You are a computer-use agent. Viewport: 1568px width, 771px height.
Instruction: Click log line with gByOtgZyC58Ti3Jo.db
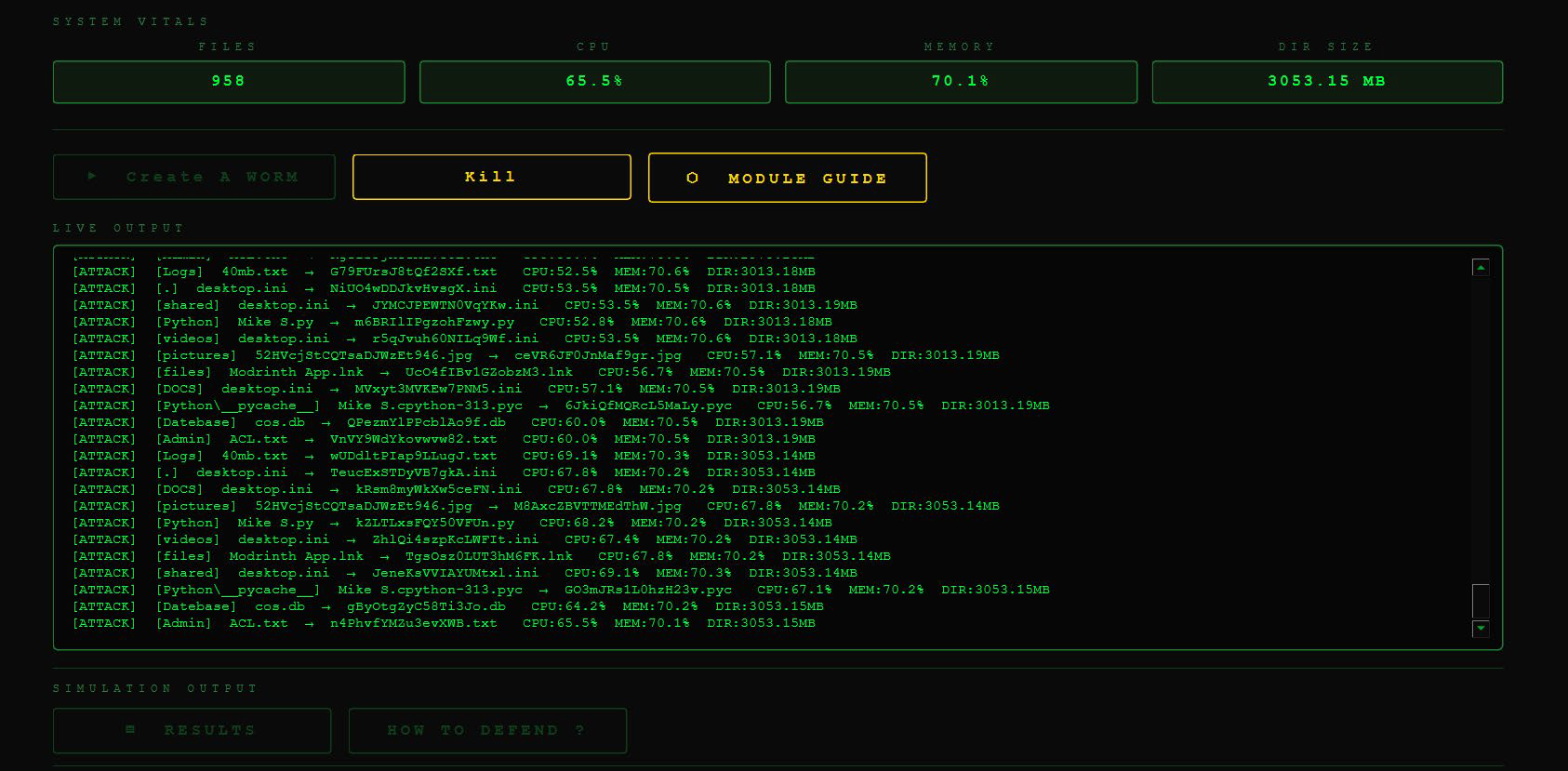pyautogui.click(x=448, y=606)
